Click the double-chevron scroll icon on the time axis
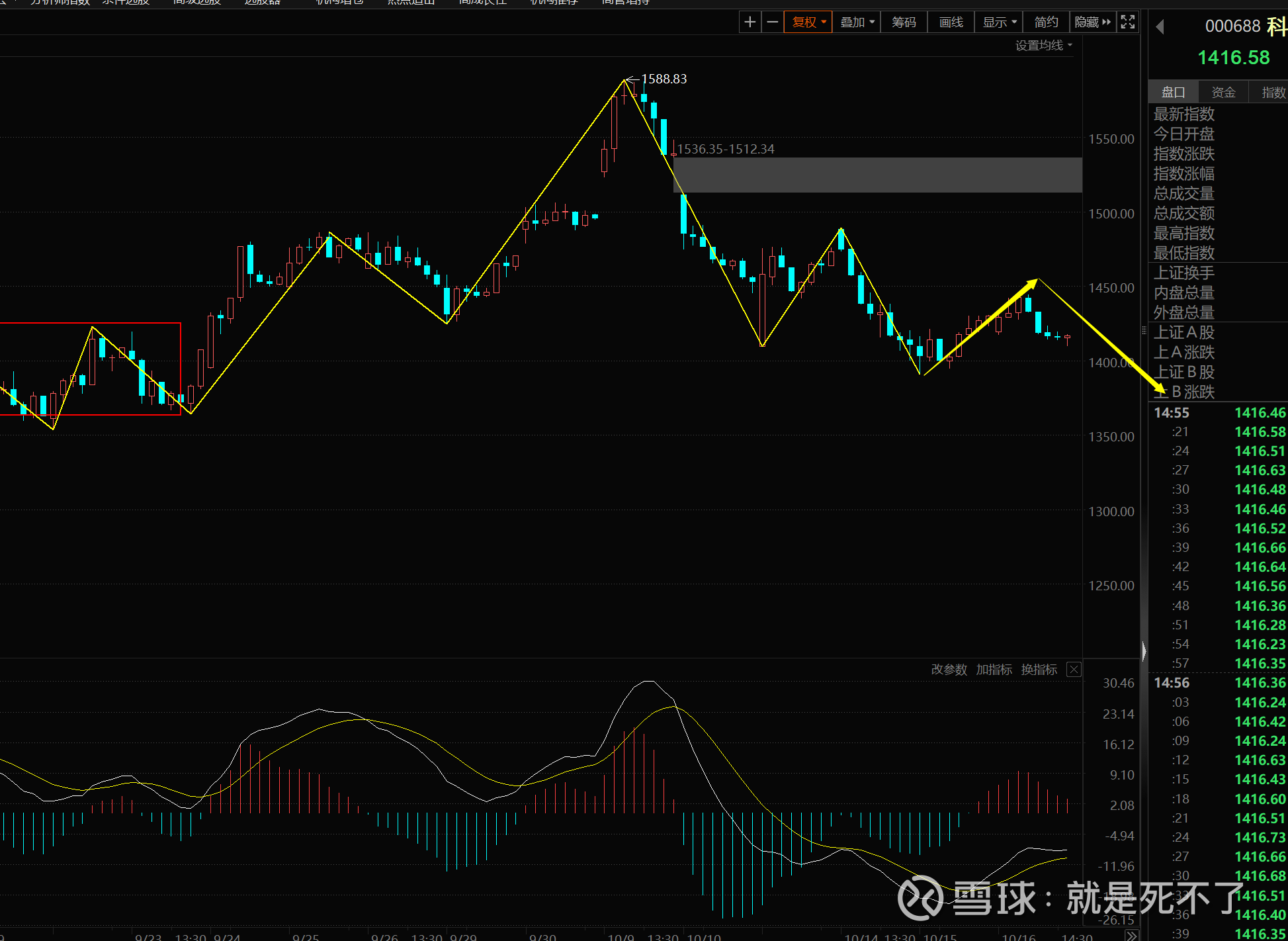 1132,935
